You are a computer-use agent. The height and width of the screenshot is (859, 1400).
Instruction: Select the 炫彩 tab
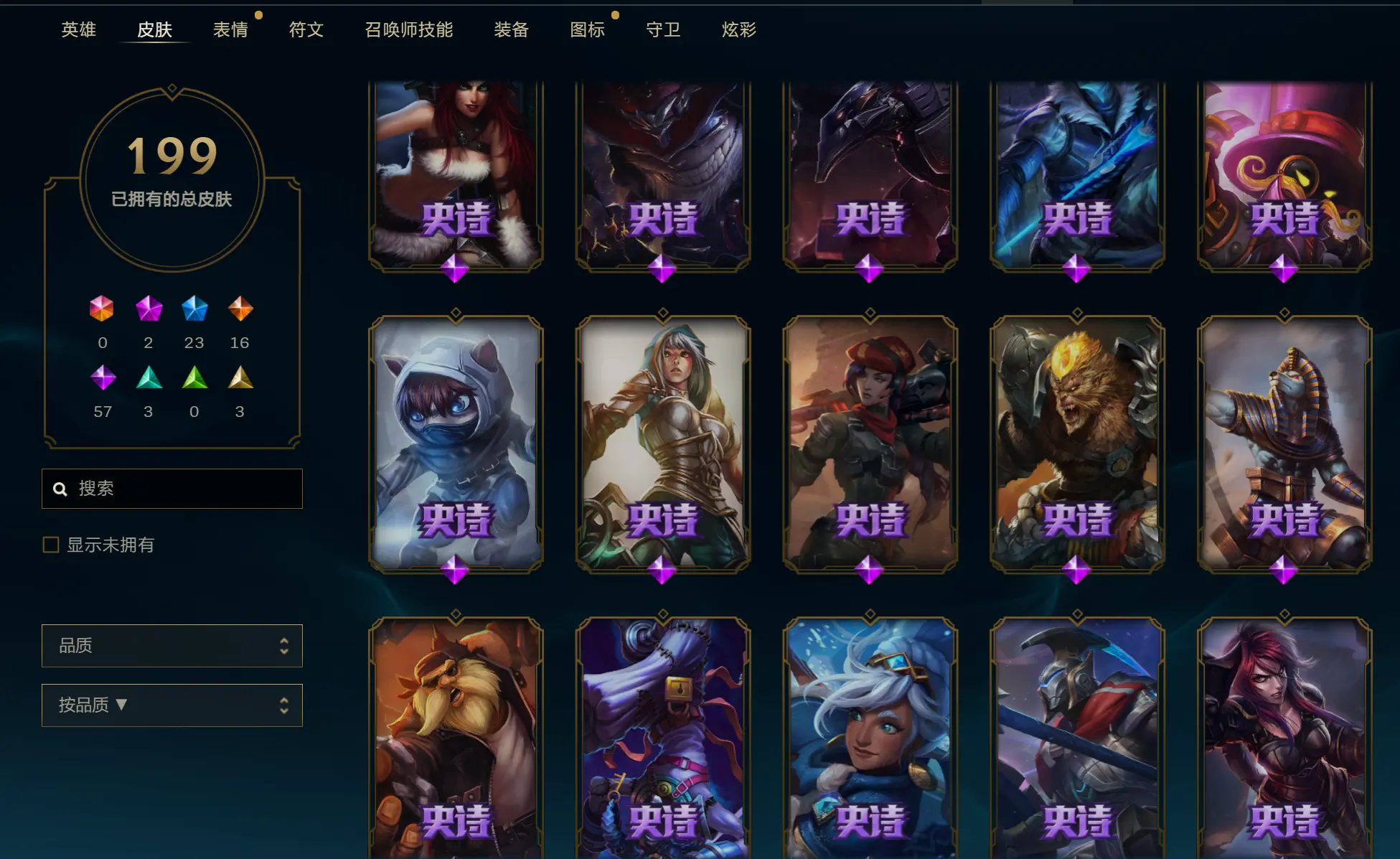point(739,29)
